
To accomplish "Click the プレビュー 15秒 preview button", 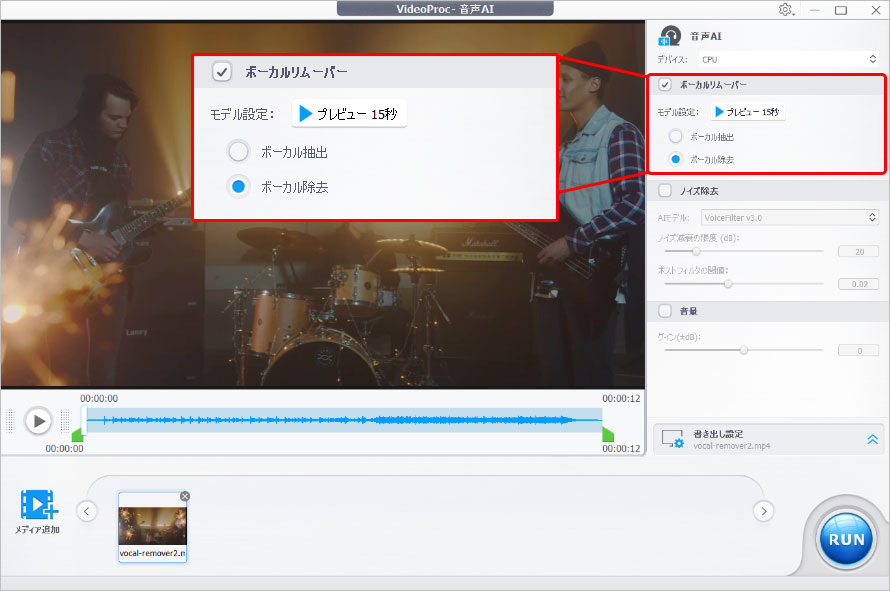I will 748,111.
